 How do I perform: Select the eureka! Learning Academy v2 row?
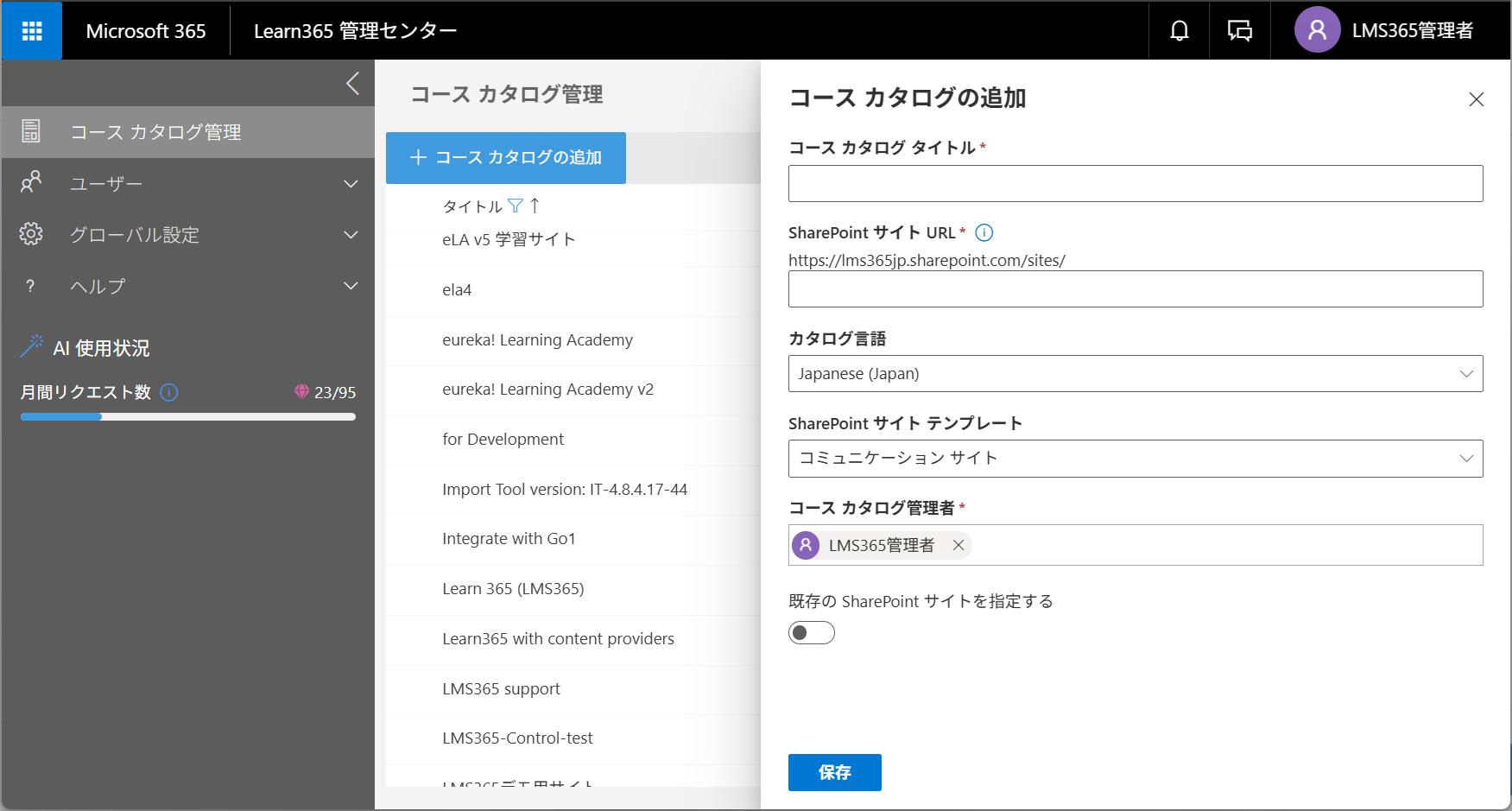573,390
